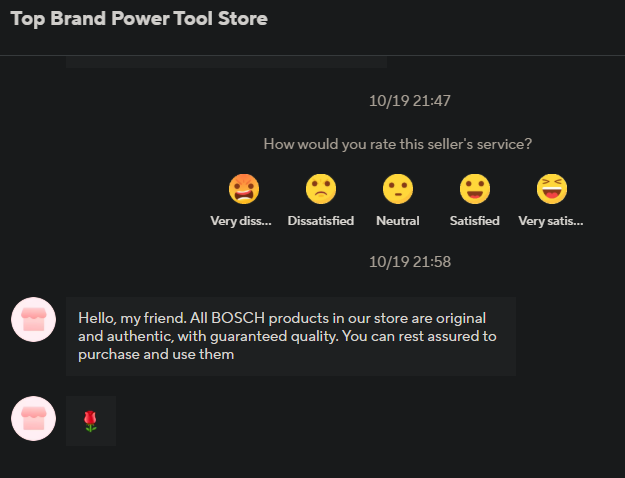Choose the Very satisfied laughing emoji
This screenshot has width=625, height=478.
(551, 188)
